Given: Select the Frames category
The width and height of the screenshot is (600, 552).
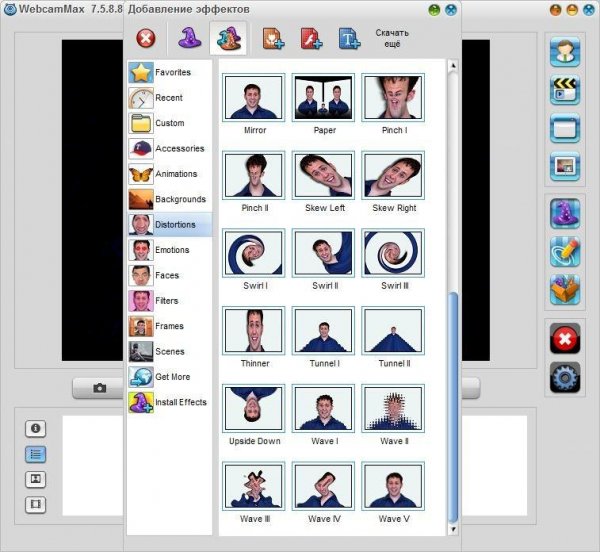Looking at the screenshot, I should (x=170, y=326).
